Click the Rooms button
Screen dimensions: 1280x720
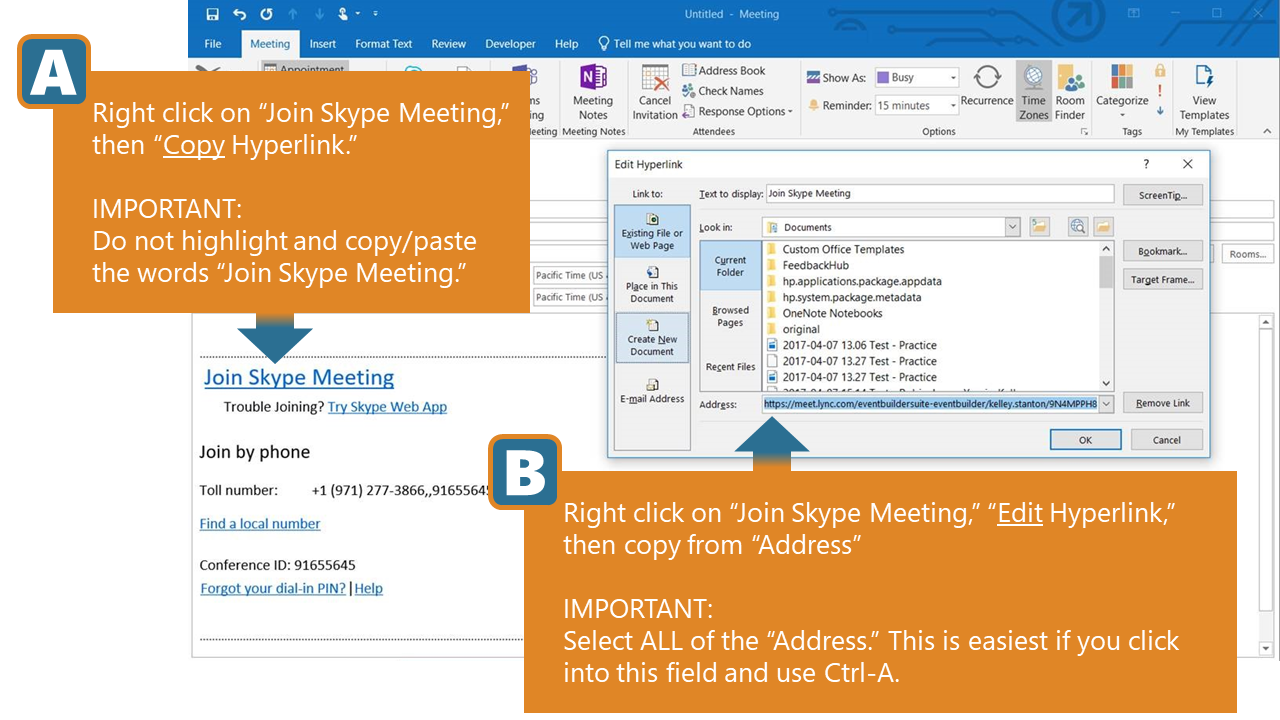[x=1247, y=254]
